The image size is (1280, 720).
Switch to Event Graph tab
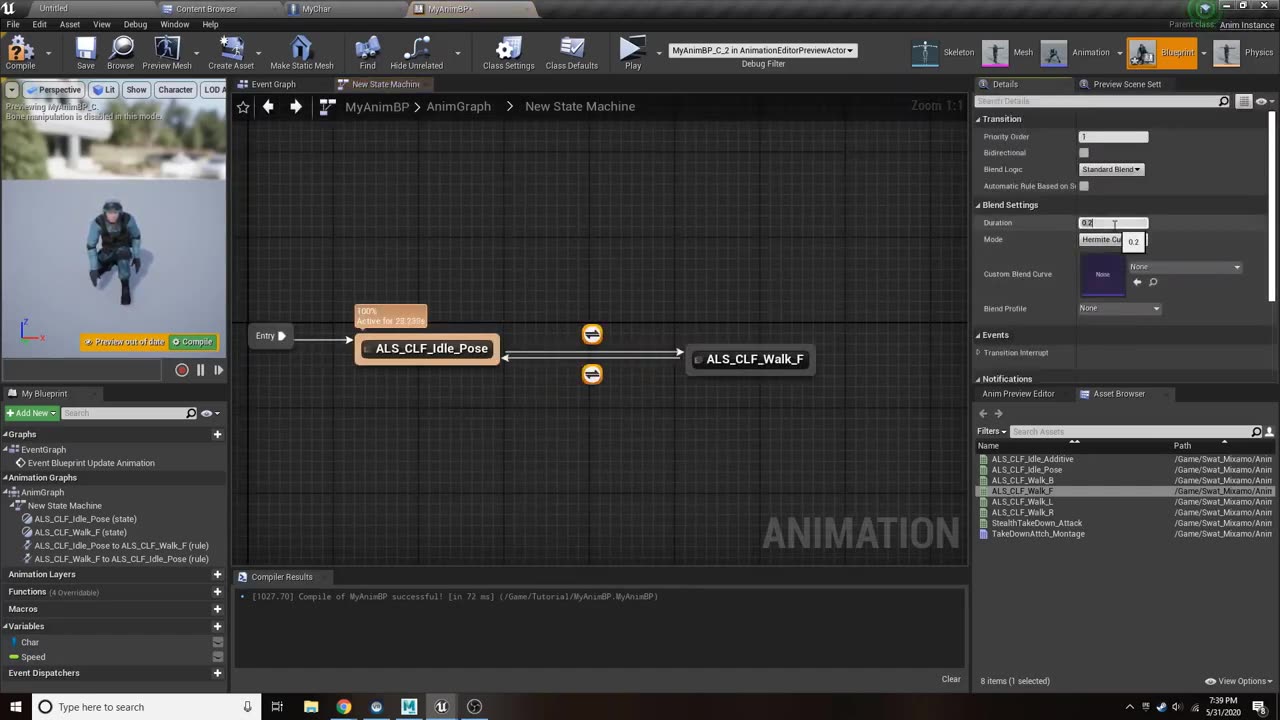pyautogui.click(x=273, y=84)
